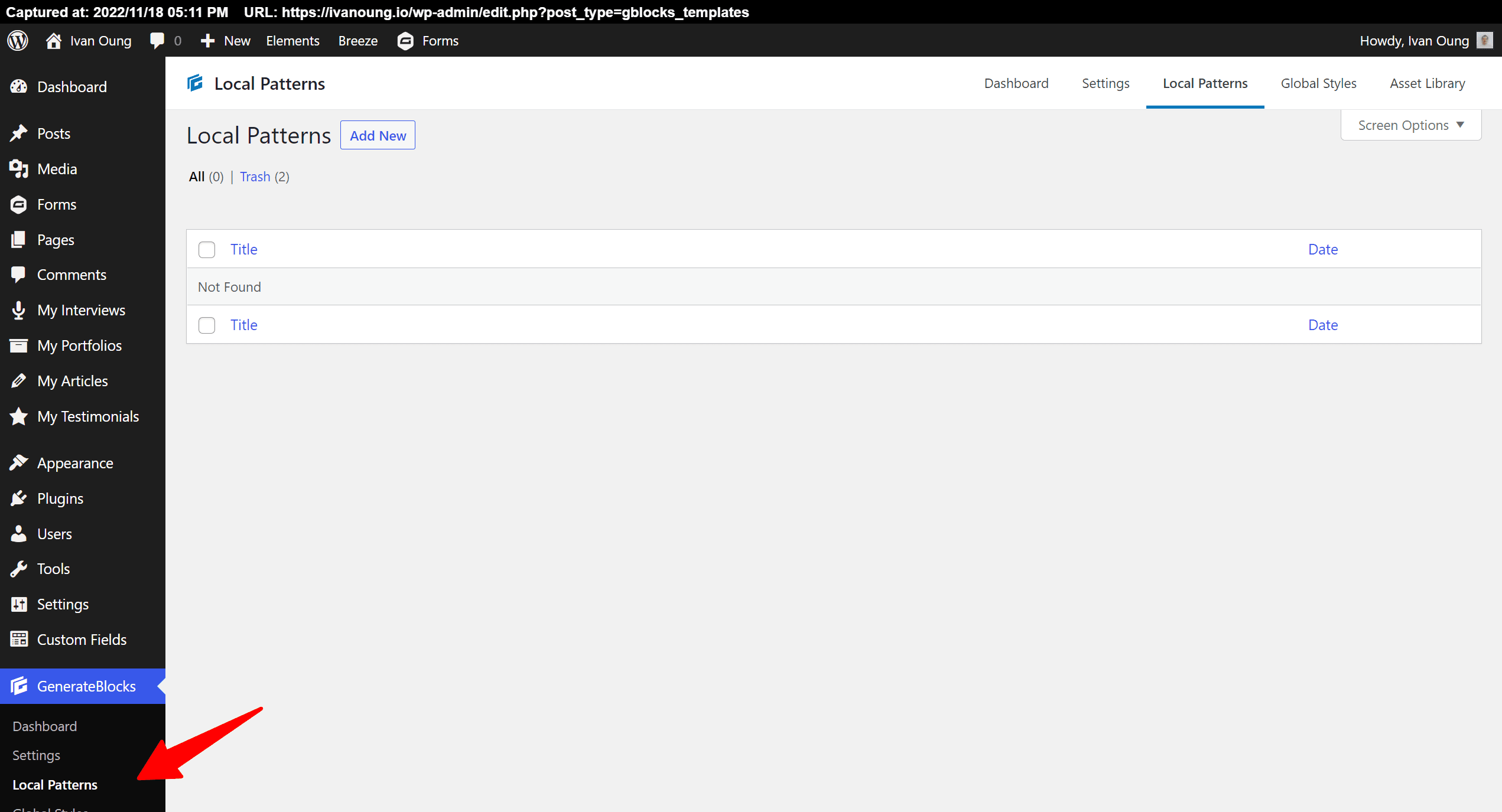Open the WordPress logo menu
Screen dimensions: 1502x812
18,41
